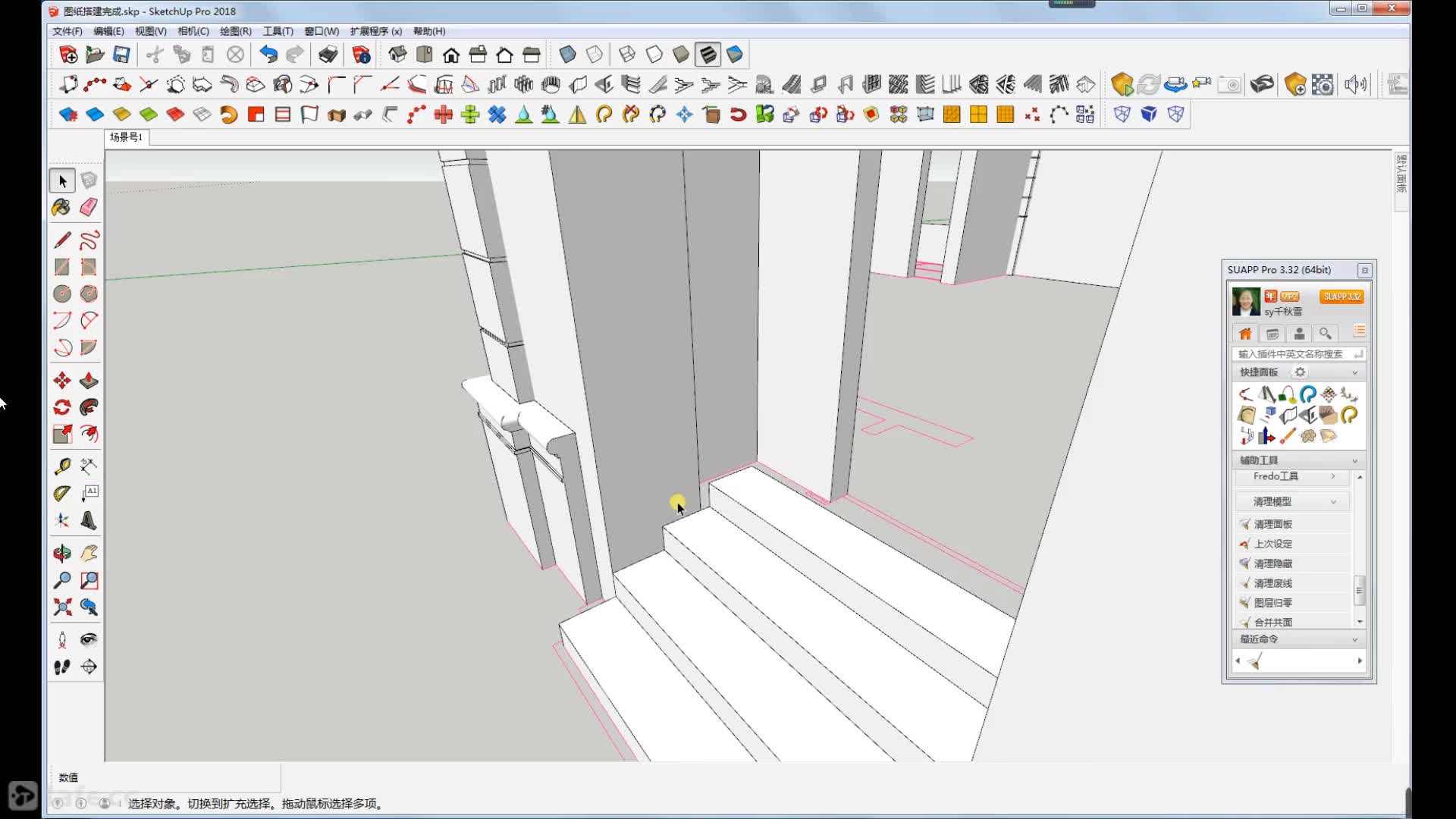Select the Orbit tool
Screen dimensions: 1456x819
(x=62, y=554)
